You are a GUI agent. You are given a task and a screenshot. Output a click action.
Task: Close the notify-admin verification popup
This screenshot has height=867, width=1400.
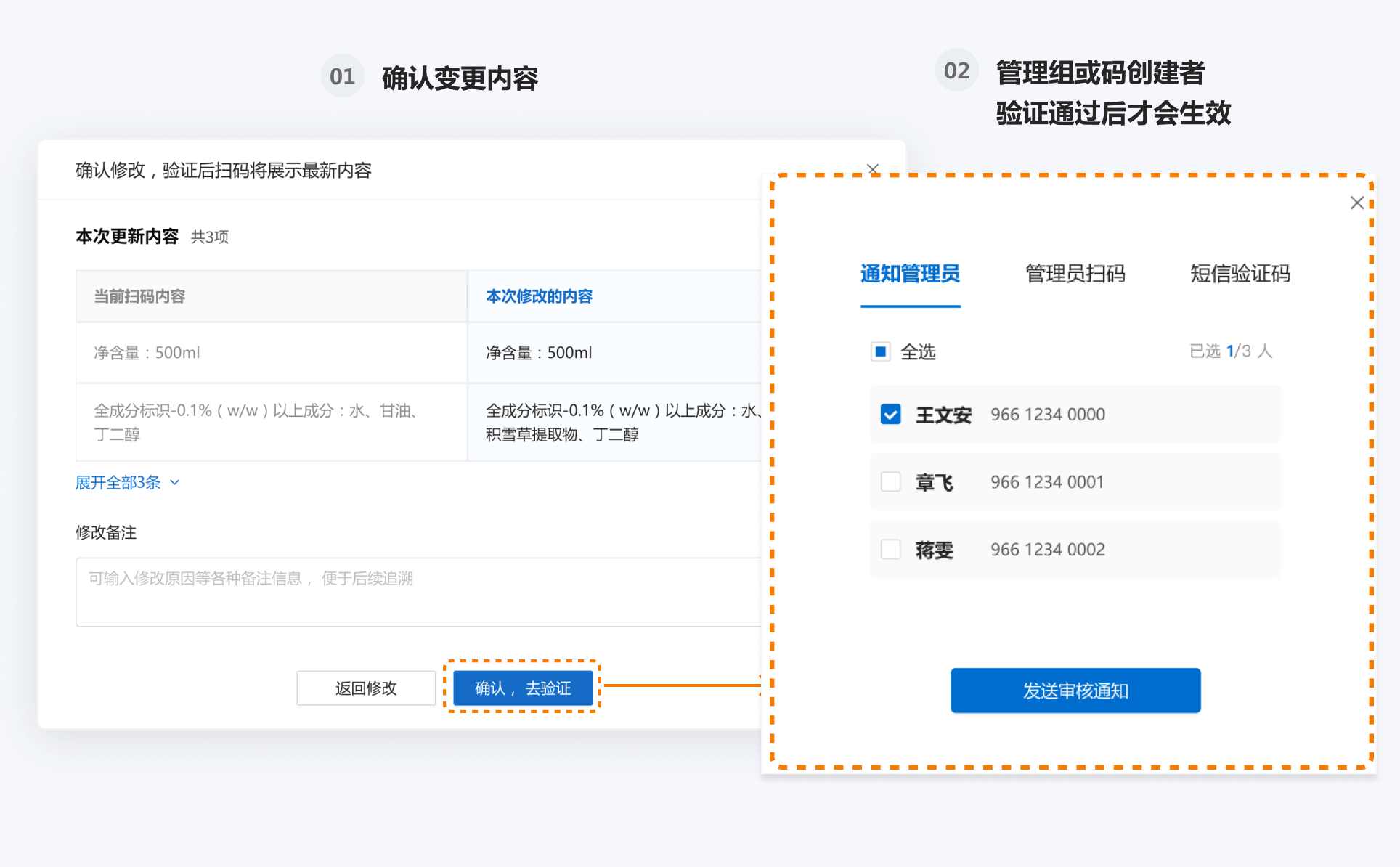tap(1356, 203)
